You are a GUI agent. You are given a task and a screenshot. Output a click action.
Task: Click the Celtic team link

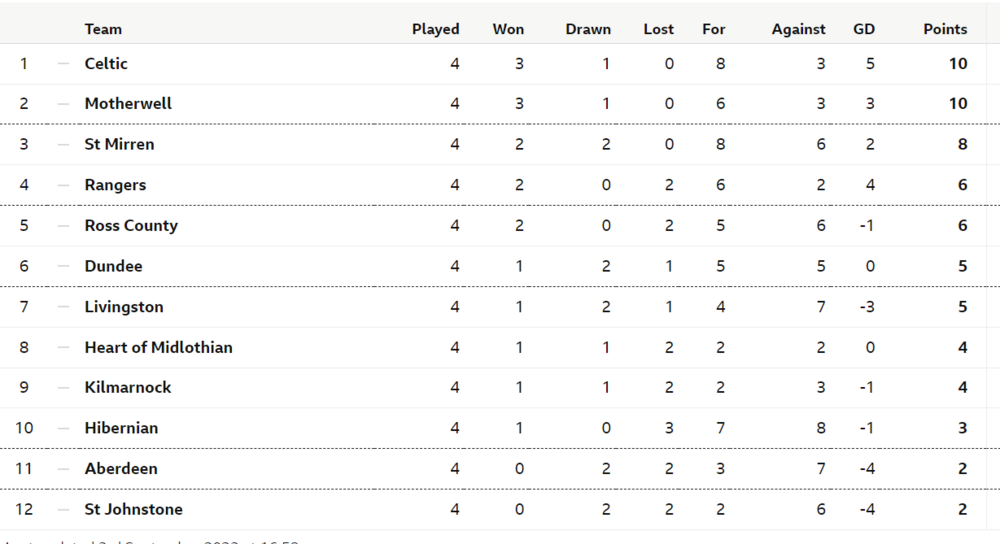(106, 64)
